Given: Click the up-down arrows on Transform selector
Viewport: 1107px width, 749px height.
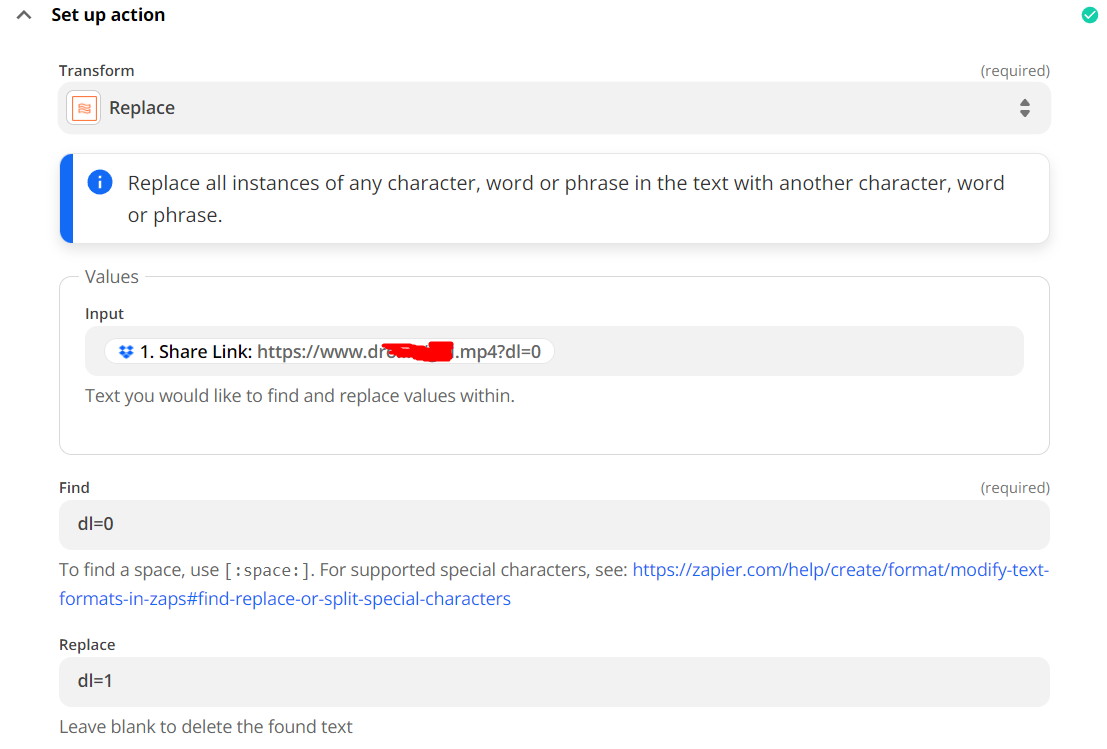Looking at the screenshot, I should click(x=1025, y=108).
